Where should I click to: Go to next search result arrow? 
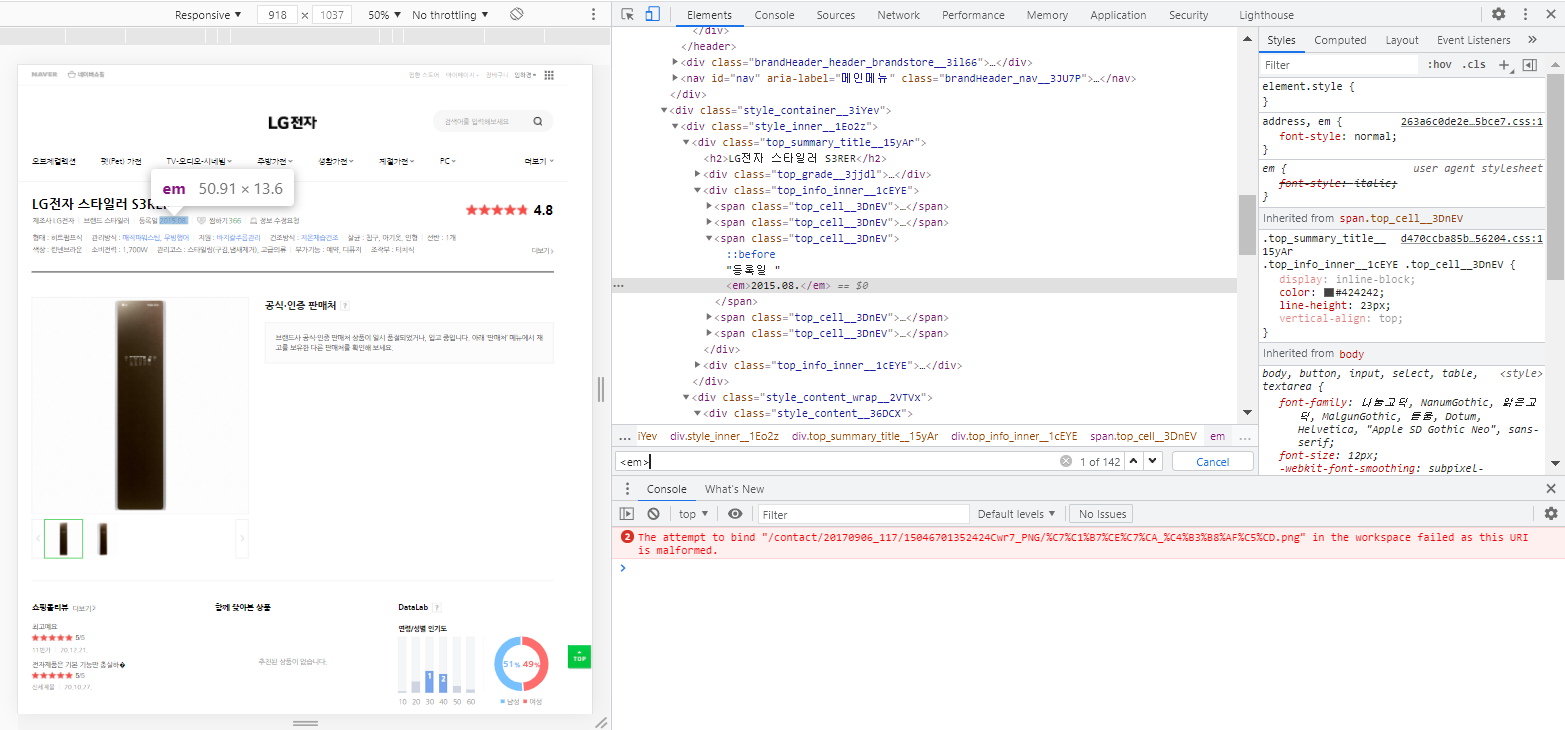[x=1153, y=461]
